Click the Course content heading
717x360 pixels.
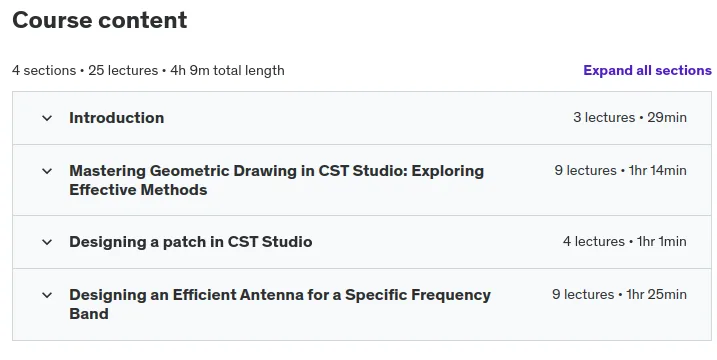(100, 20)
